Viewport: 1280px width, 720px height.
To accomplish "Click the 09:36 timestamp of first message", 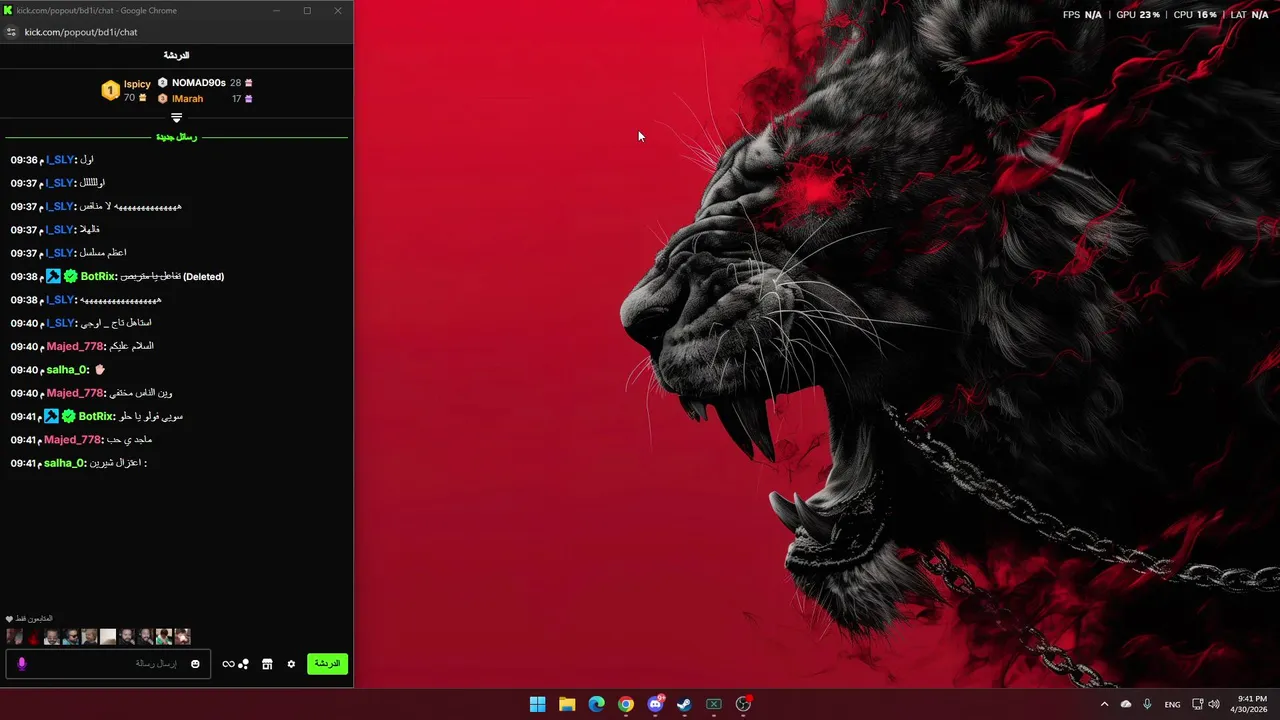I will (24, 160).
